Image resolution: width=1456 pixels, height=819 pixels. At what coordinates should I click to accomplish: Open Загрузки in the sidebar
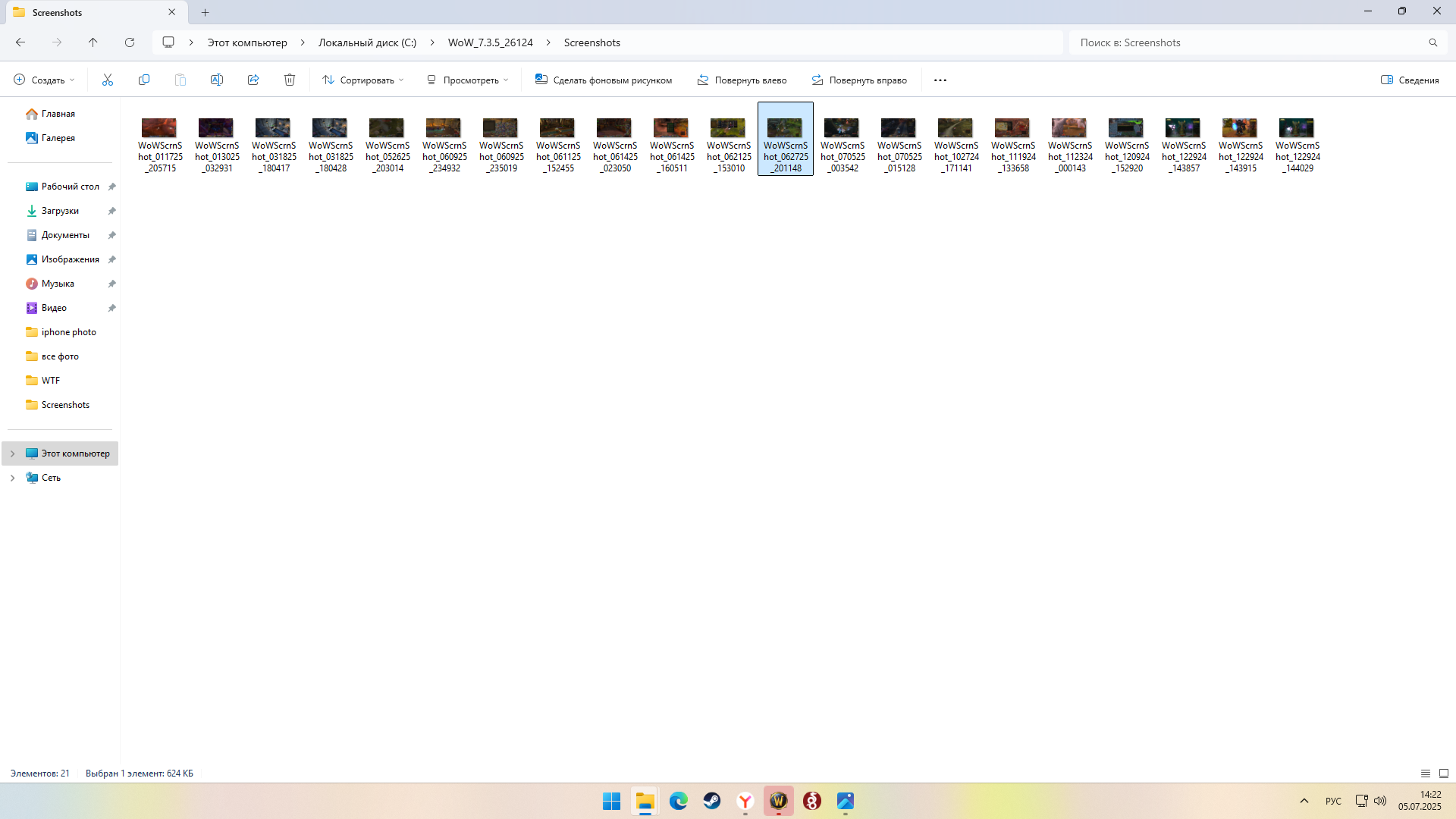(x=59, y=211)
